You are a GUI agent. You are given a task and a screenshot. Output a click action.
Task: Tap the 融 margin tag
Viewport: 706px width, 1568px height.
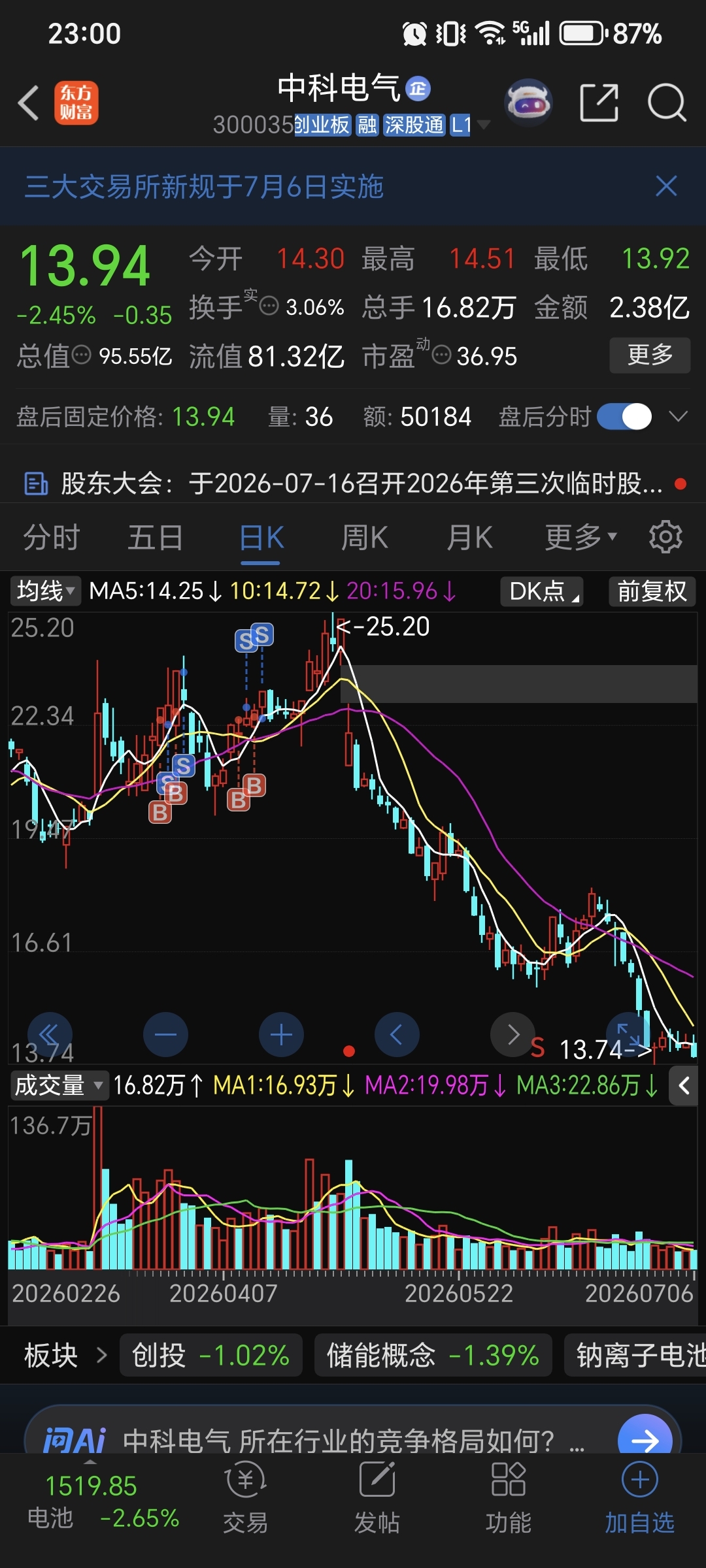click(367, 125)
